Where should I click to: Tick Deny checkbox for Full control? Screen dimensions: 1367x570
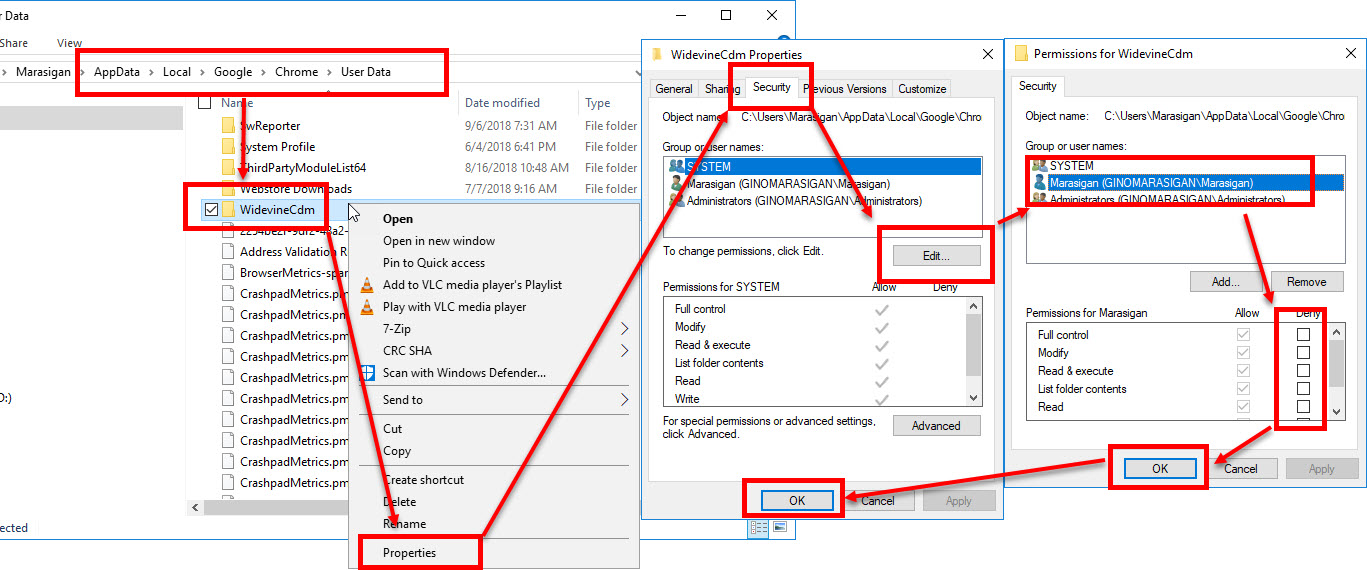1303,335
